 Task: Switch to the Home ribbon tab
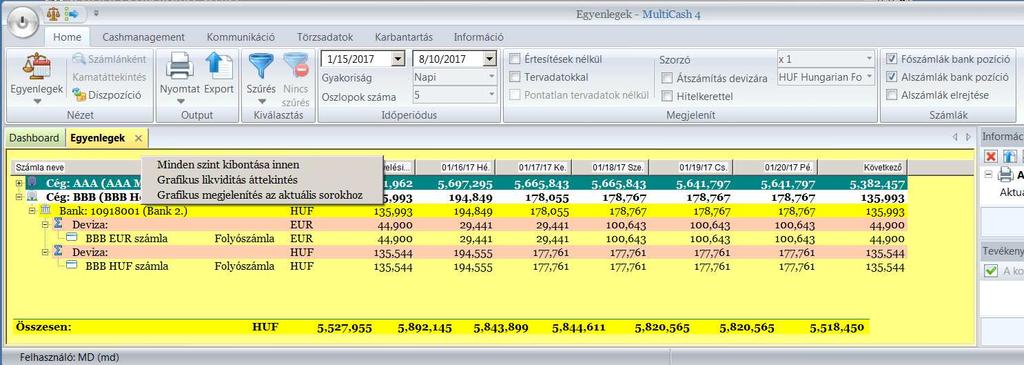click(67, 37)
